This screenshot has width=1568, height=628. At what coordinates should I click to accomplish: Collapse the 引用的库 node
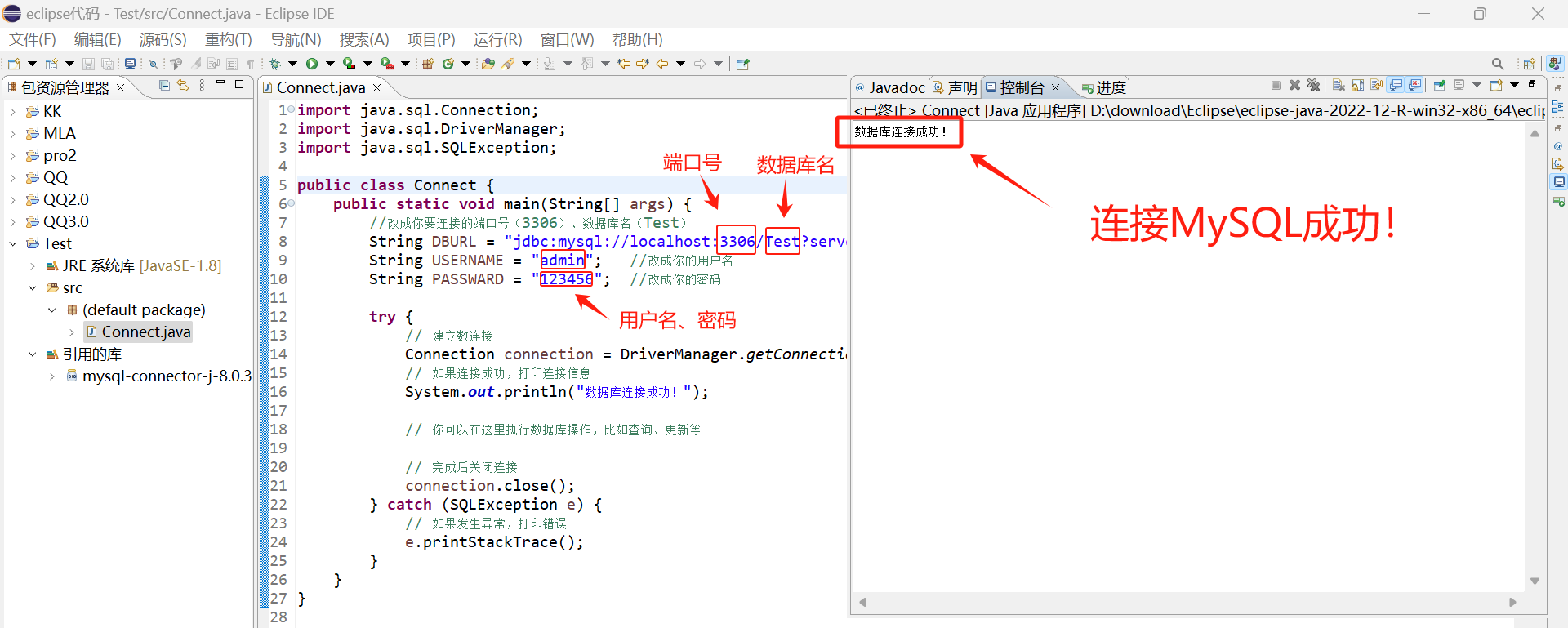click(32, 354)
